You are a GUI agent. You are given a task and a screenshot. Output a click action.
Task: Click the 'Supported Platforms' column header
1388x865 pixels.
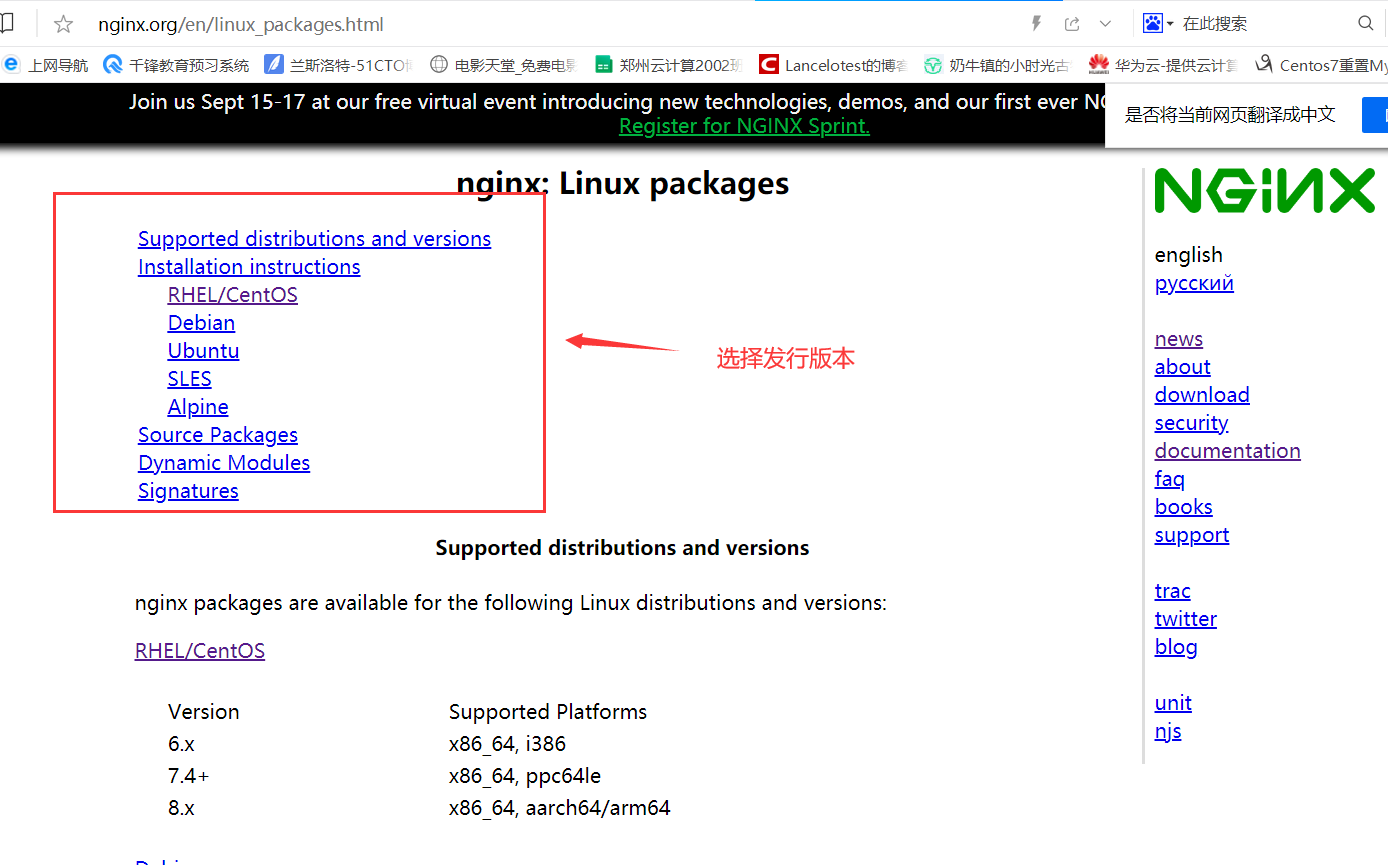[x=548, y=712]
